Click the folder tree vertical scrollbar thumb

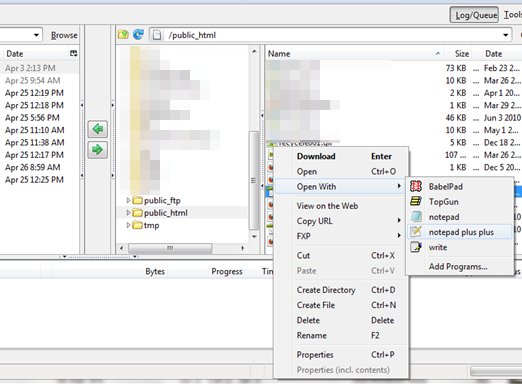(254, 180)
